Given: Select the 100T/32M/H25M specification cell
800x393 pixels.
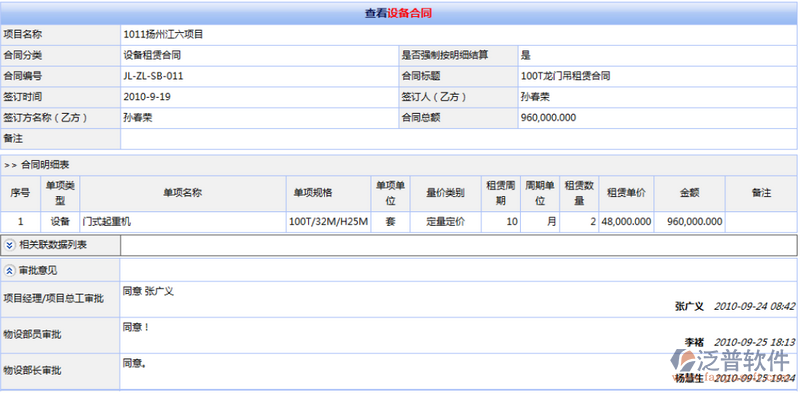Looking at the screenshot, I should pyautogui.click(x=328, y=222).
